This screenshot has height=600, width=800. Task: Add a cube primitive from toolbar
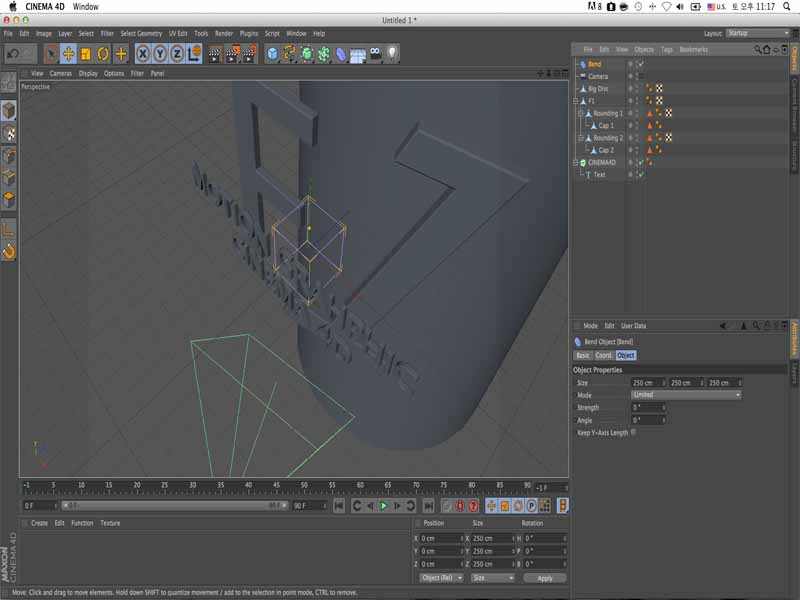[272, 54]
